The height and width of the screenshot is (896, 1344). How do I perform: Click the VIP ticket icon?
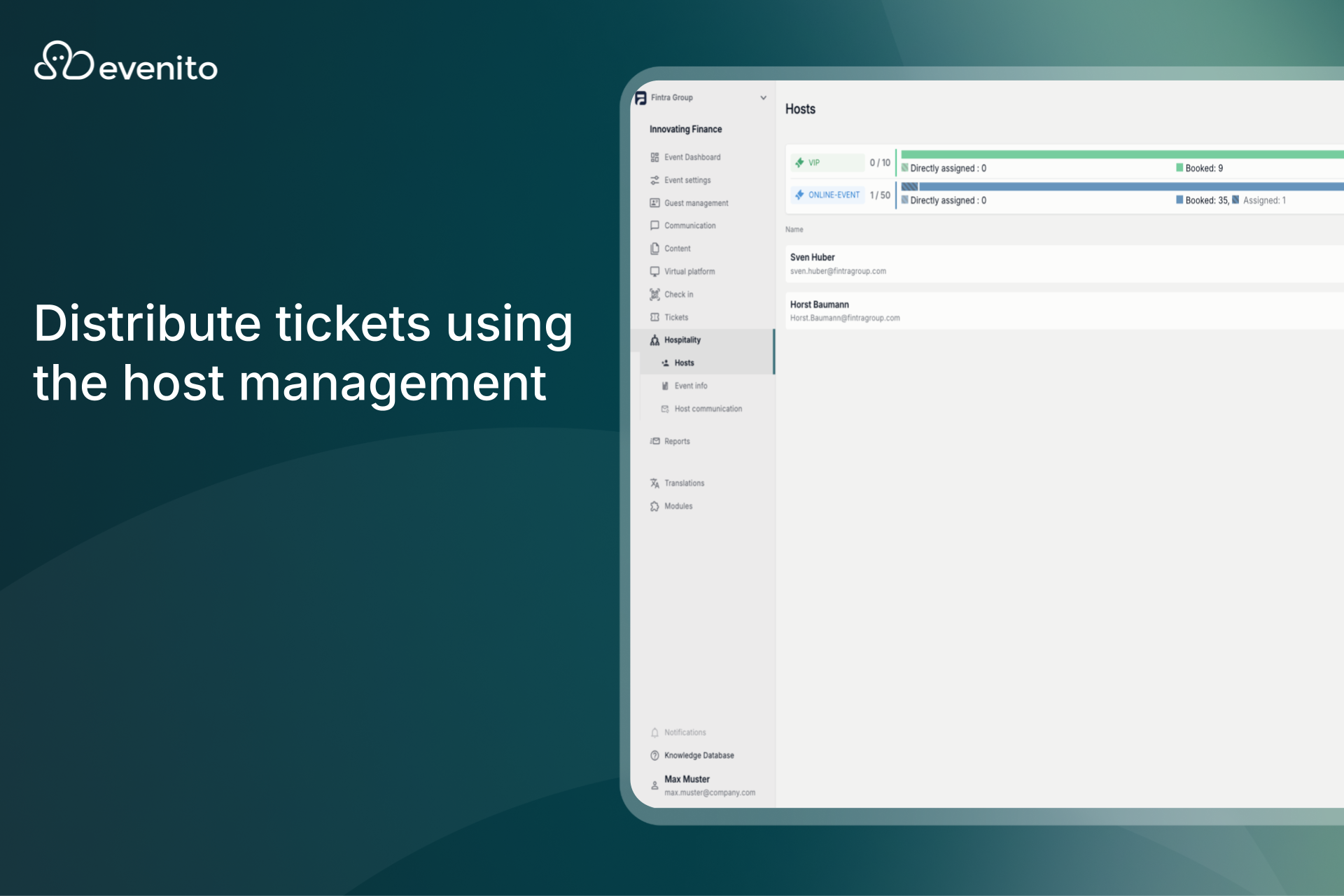pyautogui.click(x=799, y=162)
